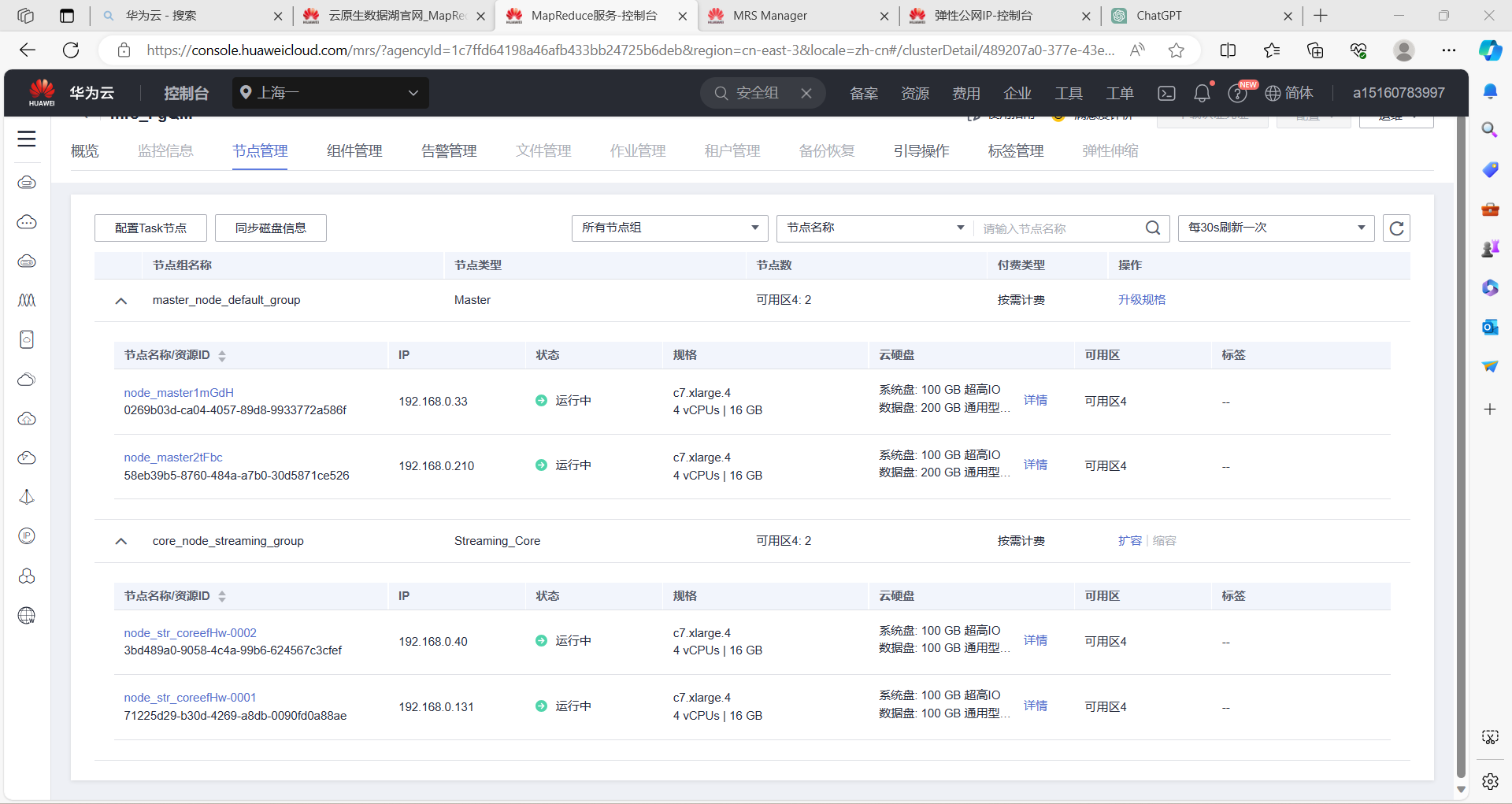
Task: Open the Copilot icon in Edge
Action: (1490, 50)
